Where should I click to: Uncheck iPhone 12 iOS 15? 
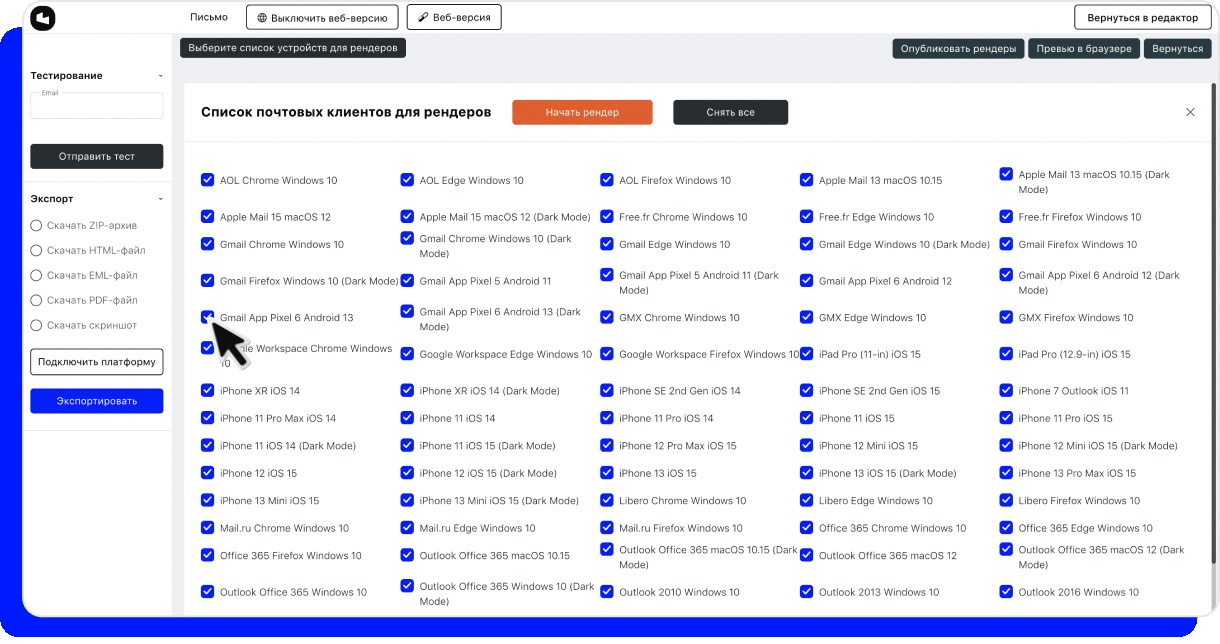point(207,473)
